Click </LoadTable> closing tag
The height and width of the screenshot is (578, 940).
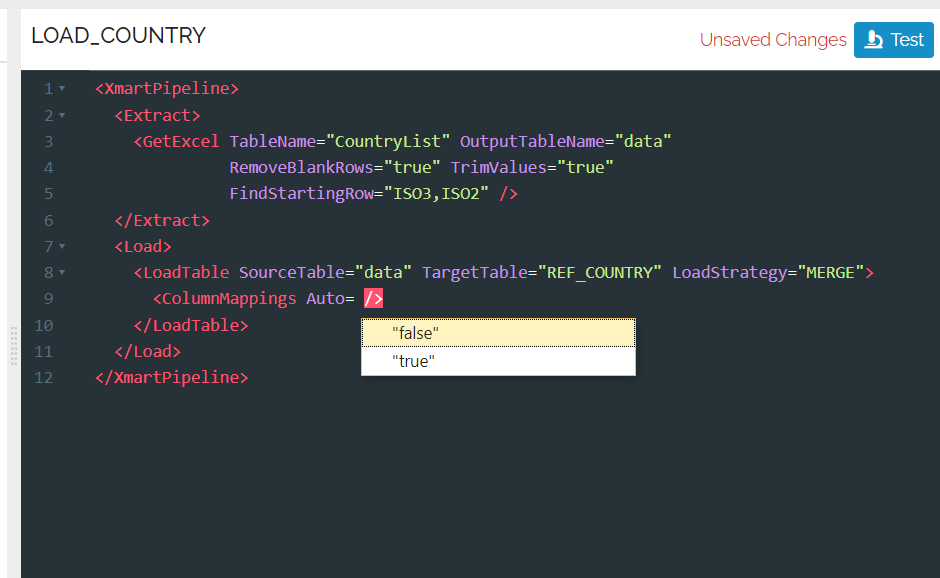pos(191,326)
